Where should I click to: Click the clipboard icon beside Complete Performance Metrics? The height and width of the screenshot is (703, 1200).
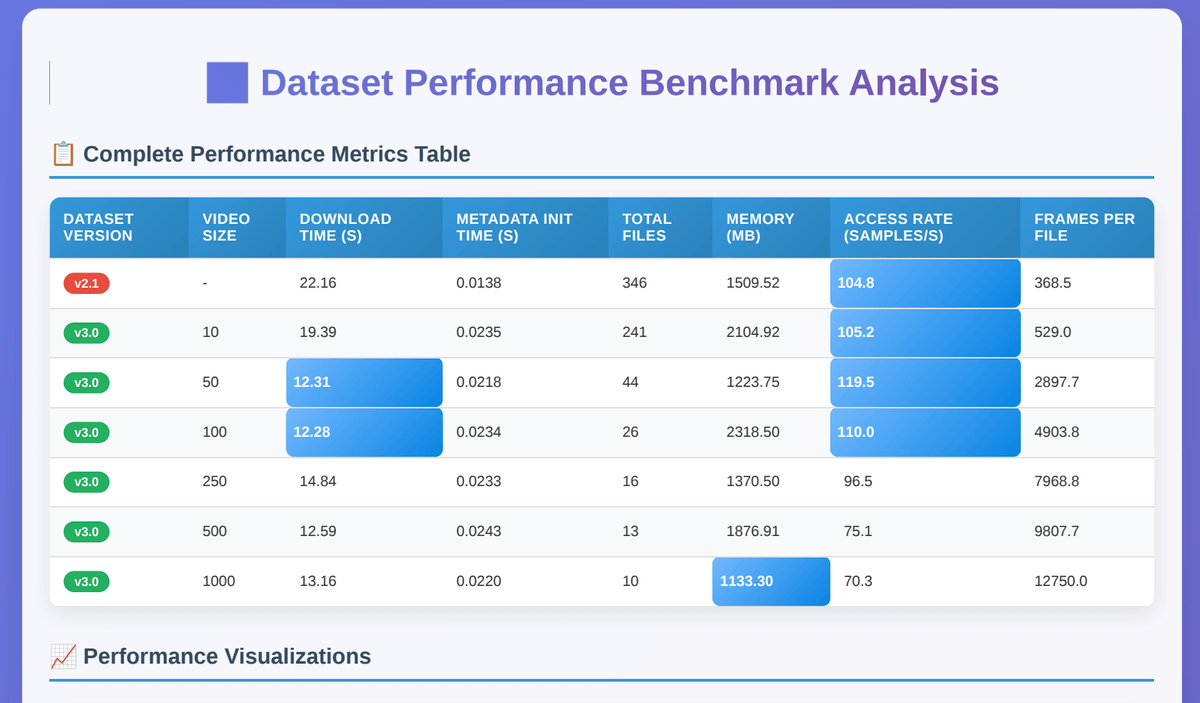63,154
